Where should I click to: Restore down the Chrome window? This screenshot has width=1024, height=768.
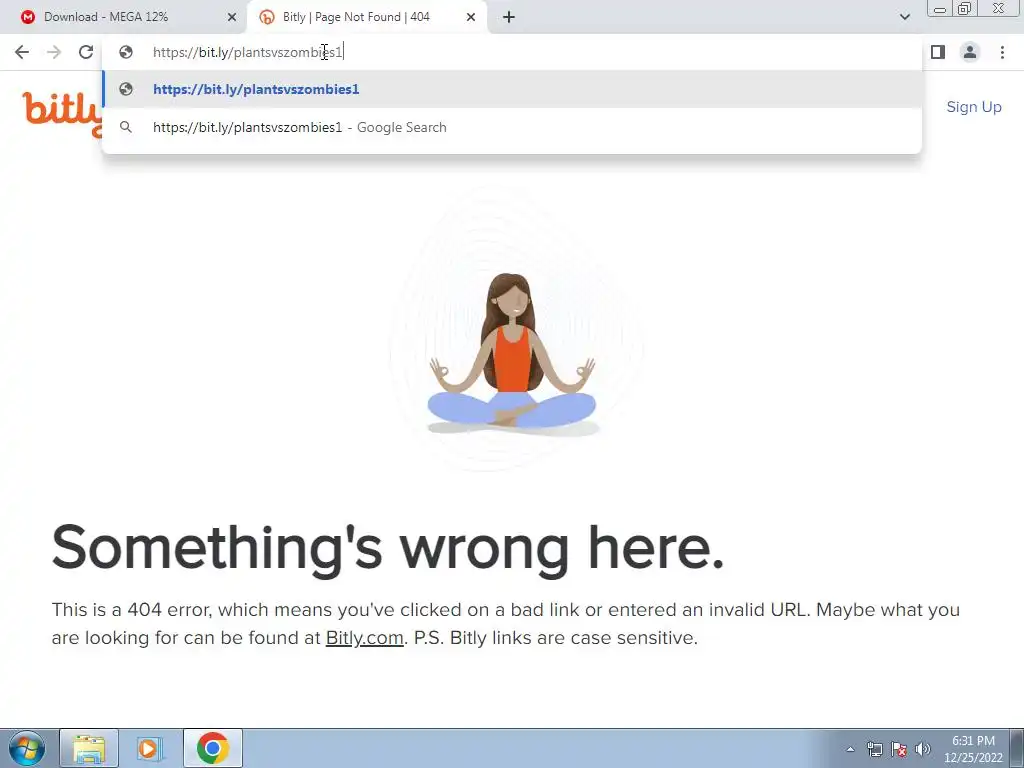[x=965, y=9]
